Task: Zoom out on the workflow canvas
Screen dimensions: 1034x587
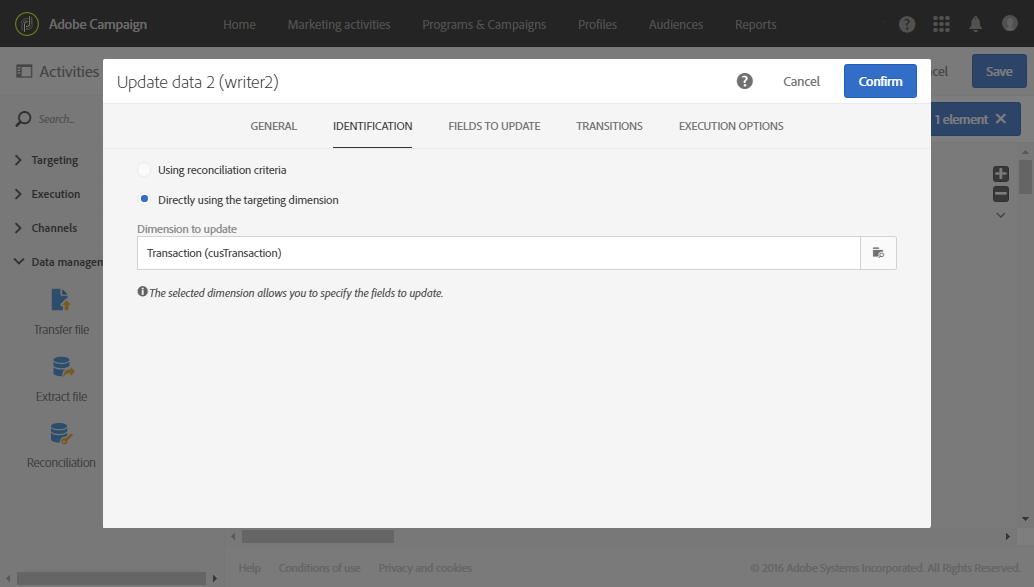Action: coord(1000,194)
